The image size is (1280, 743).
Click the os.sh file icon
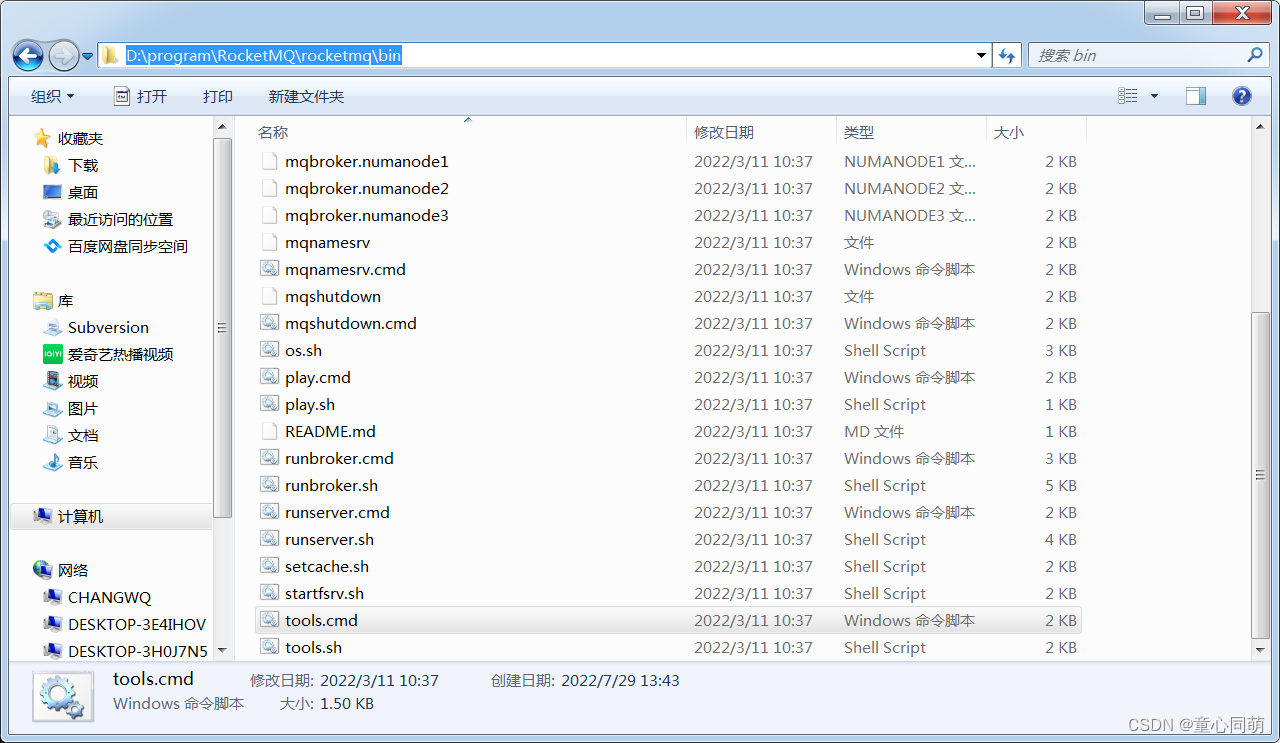click(268, 350)
